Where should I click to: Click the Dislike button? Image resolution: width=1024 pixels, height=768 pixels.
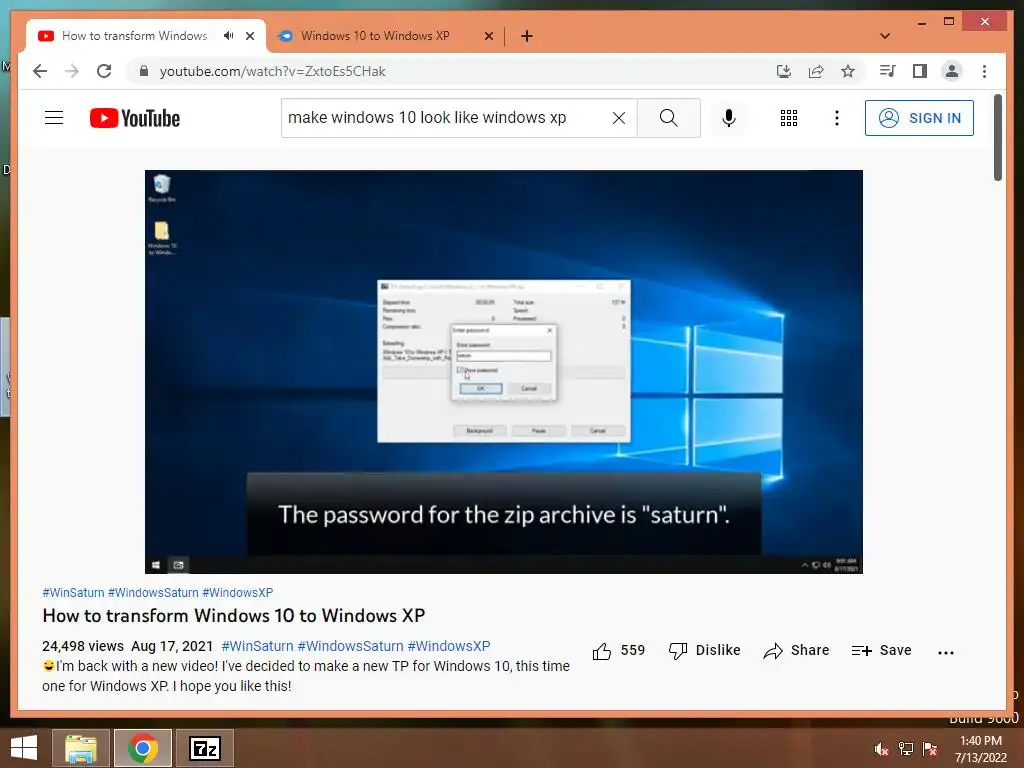click(705, 650)
